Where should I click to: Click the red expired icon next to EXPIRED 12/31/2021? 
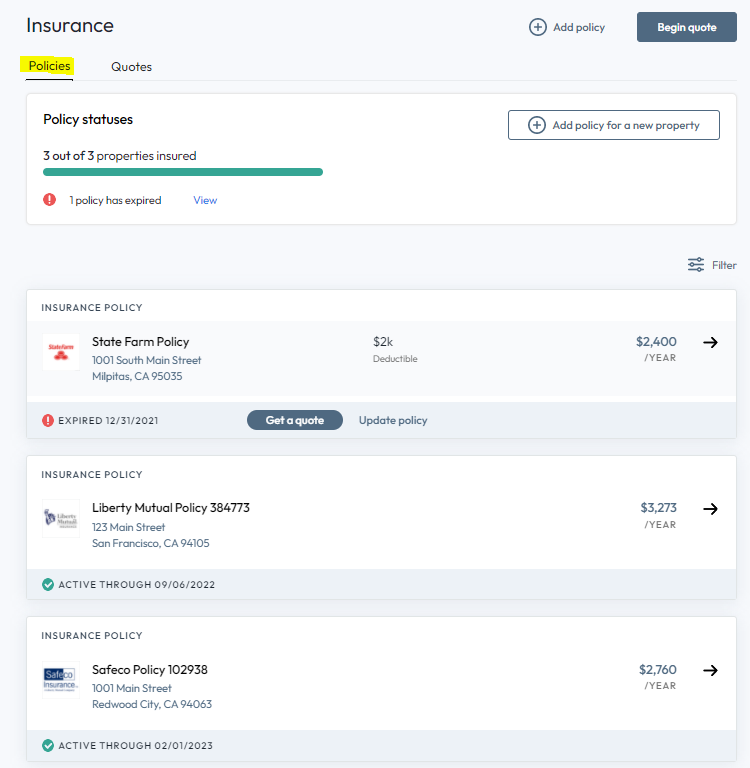click(48, 420)
